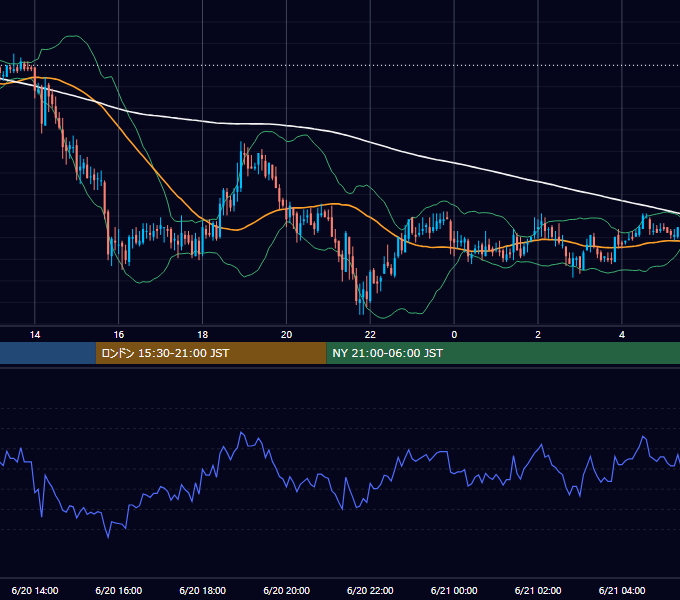Click the 6/20 18:00 time label
This screenshot has height=600, width=680.
[x=203, y=590]
